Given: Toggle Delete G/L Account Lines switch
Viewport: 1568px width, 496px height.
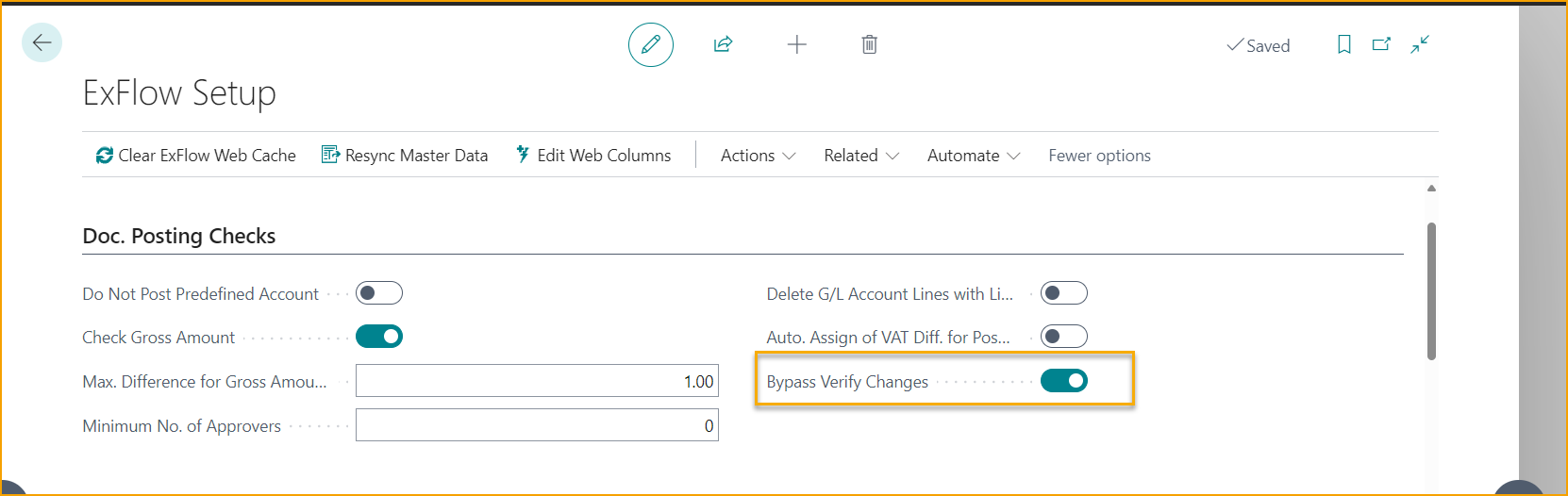Looking at the screenshot, I should (1064, 293).
